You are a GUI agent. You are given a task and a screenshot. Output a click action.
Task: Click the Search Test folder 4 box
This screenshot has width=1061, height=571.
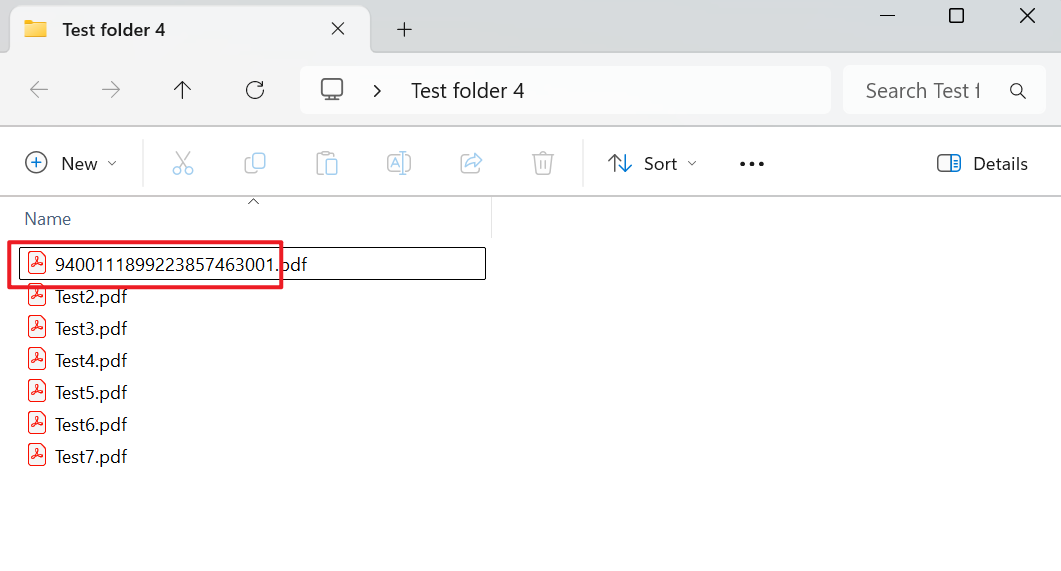point(922,91)
